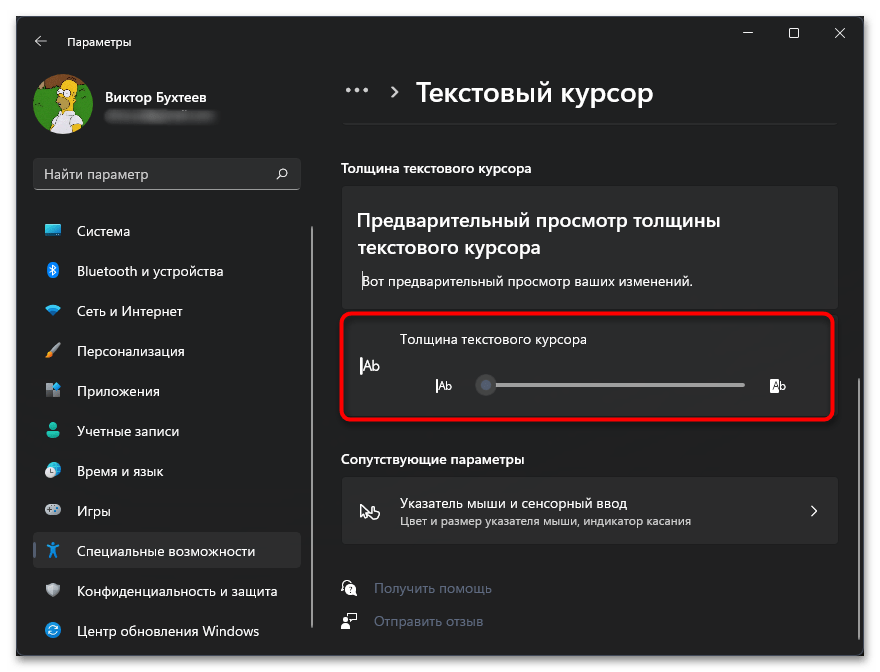Open the System category icon
Screen dimensions: 880x672
pos(54,231)
